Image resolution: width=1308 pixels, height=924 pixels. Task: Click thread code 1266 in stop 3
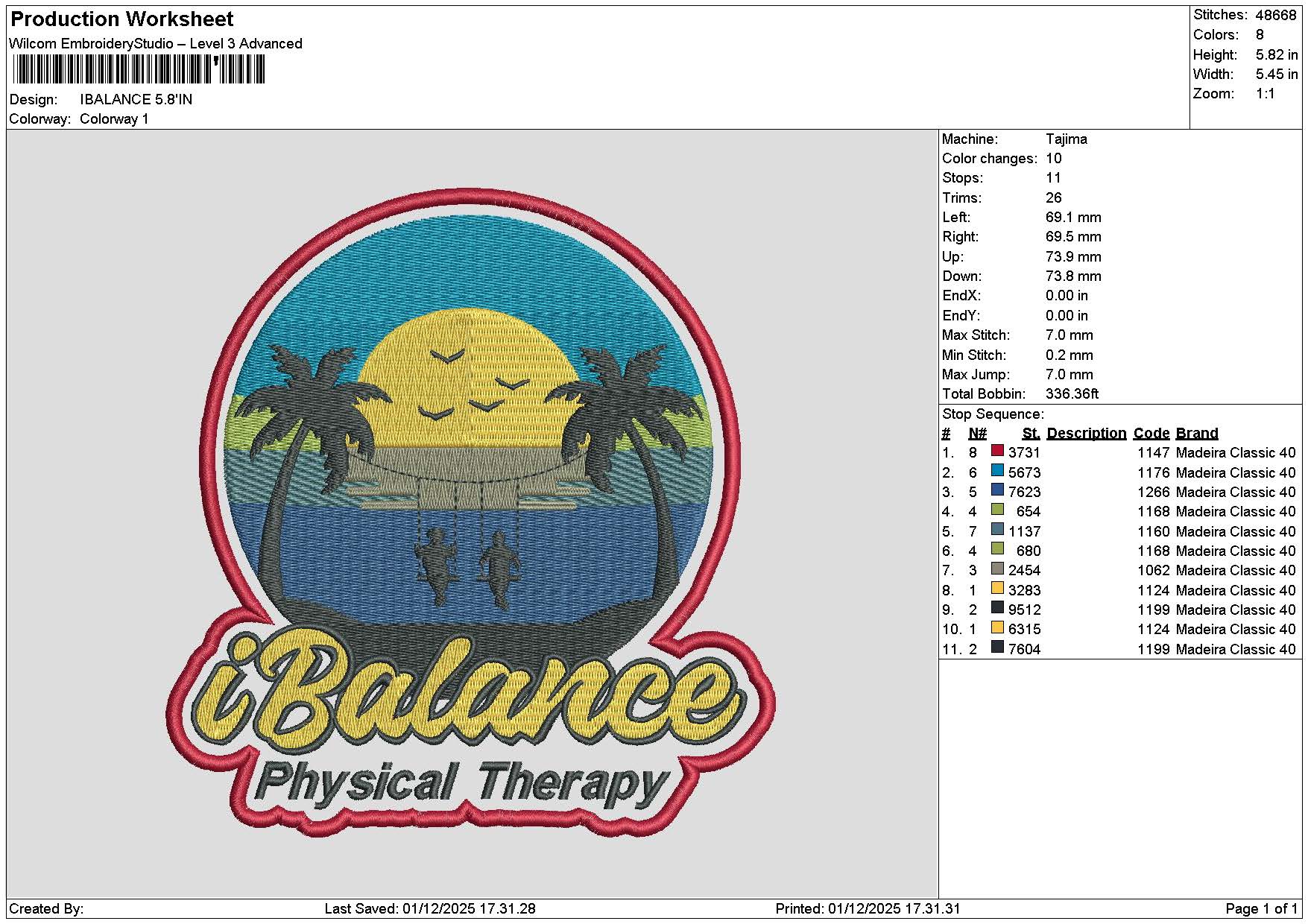tap(1154, 493)
